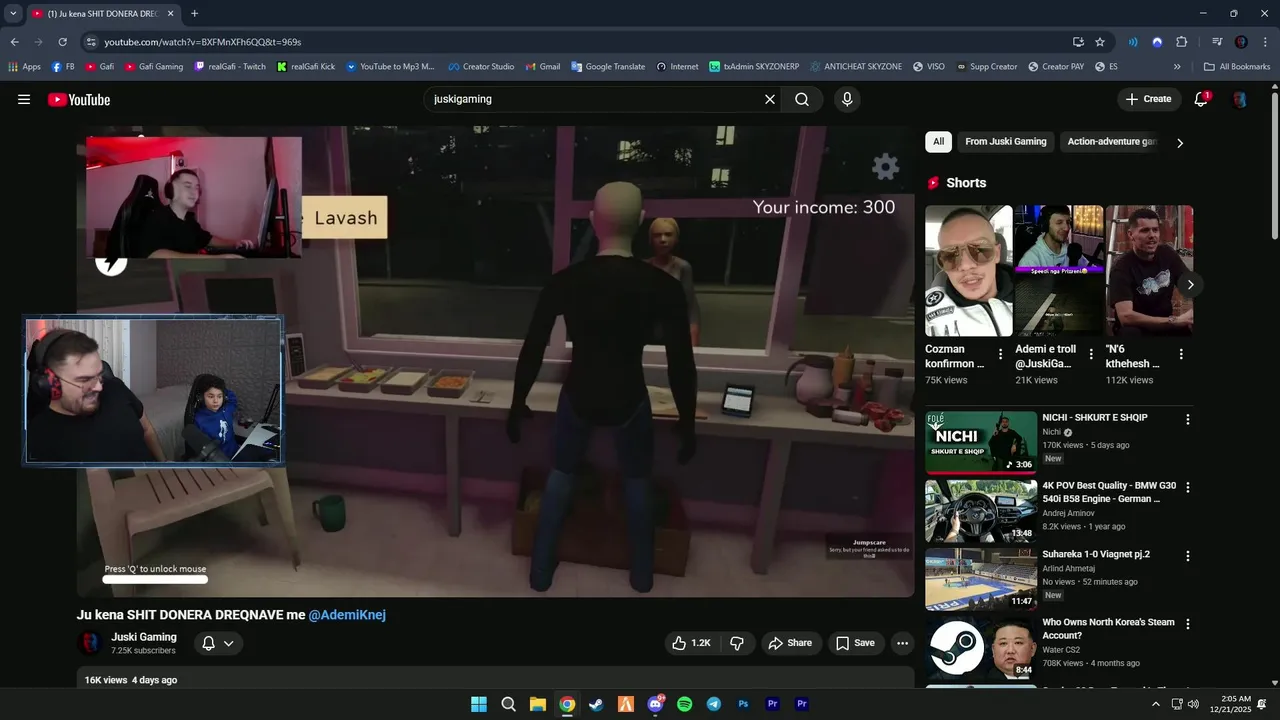Screen dimensions: 1280x720
Task: Open Photoshop from the taskbar
Action: coord(743,704)
